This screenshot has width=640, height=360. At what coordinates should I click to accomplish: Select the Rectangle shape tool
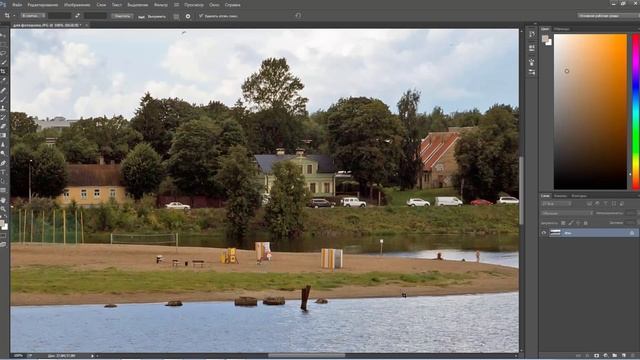coord(3,190)
